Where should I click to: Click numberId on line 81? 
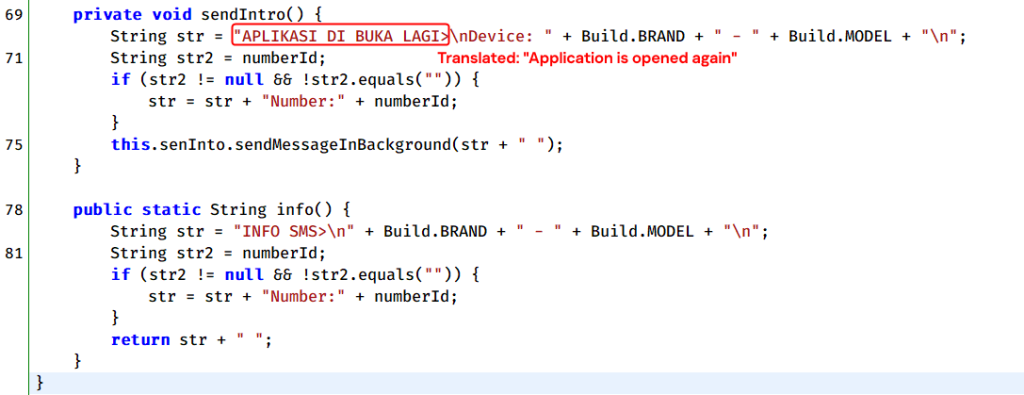tap(280, 253)
